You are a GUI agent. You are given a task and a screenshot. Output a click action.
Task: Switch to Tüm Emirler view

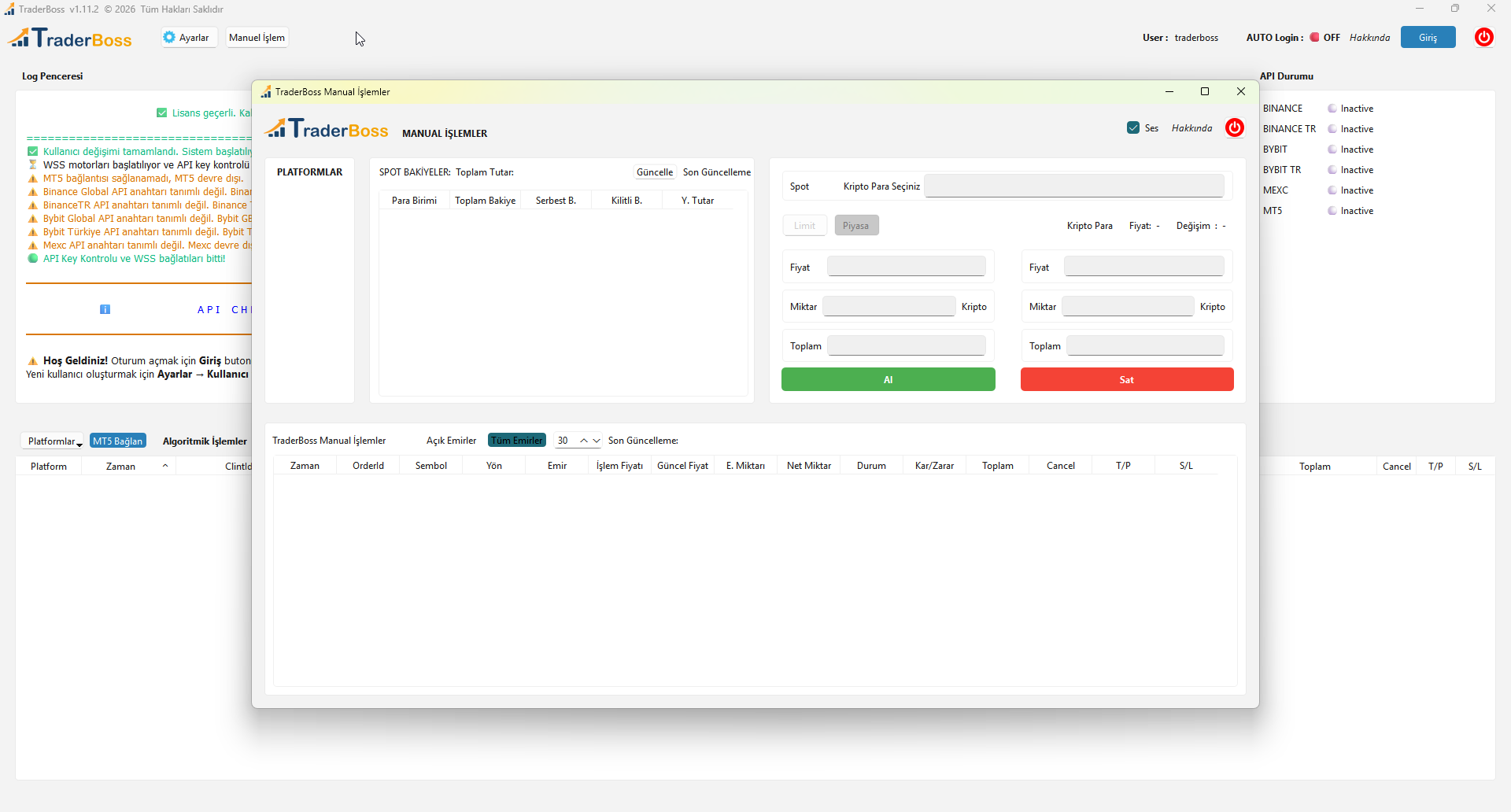(x=517, y=441)
